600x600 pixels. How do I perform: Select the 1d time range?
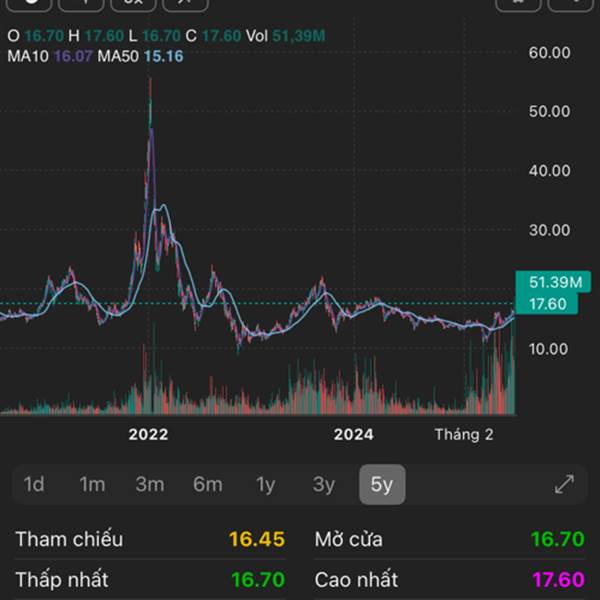coord(34,484)
